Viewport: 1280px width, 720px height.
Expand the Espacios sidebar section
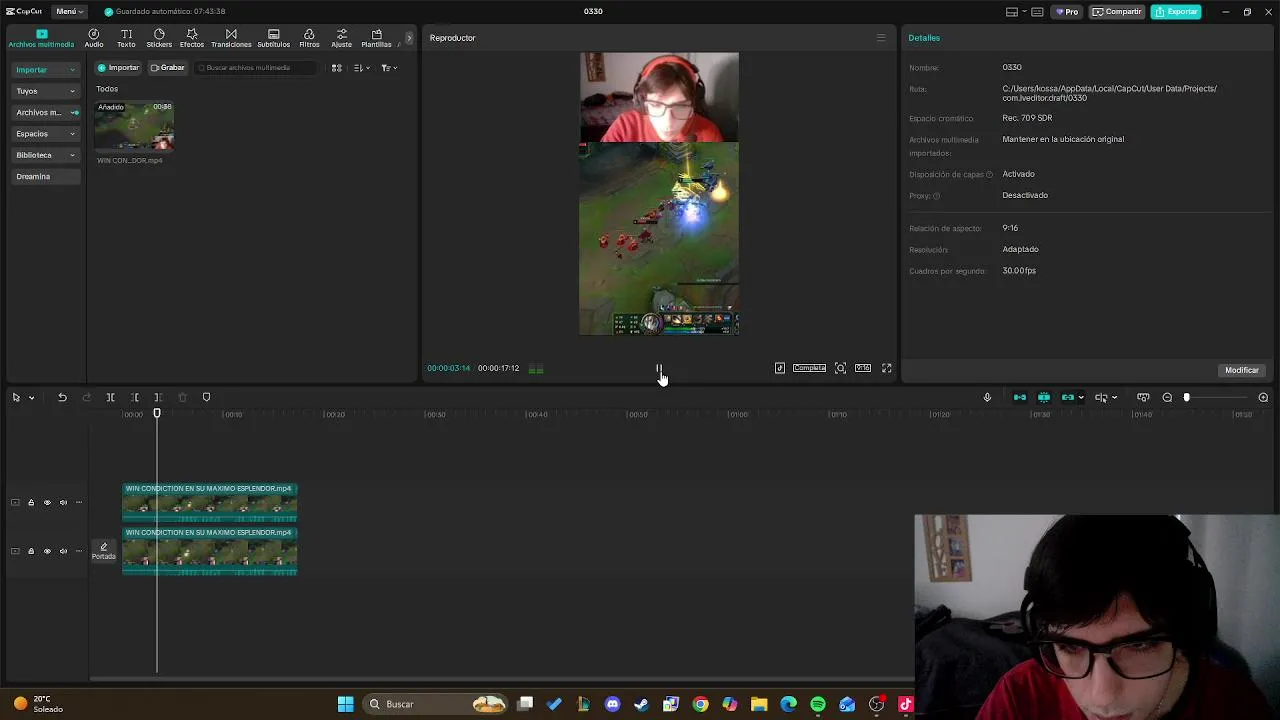45,134
